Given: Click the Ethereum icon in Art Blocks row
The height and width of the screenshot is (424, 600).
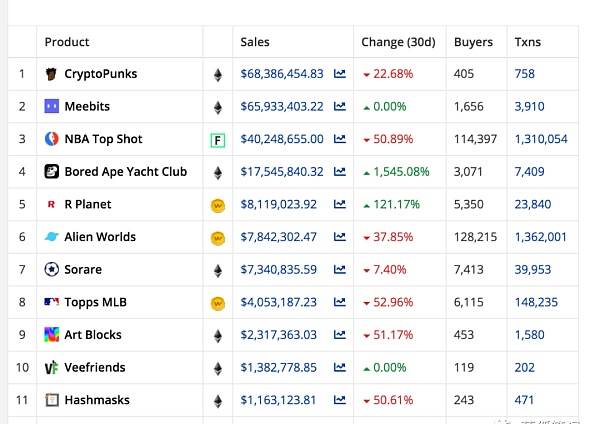Looking at the screenshot, I should [x=218, y=336].
